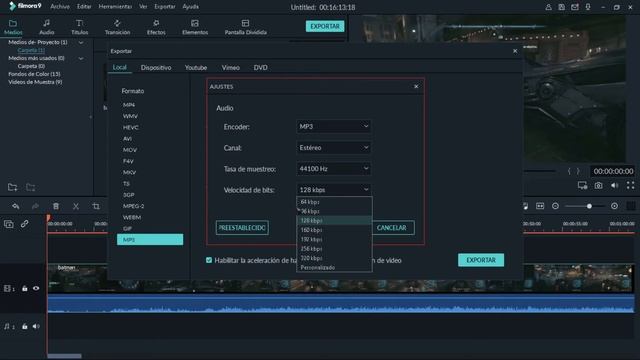Click the zoom-to-fit timeline icon

click(x=540, y=206)
